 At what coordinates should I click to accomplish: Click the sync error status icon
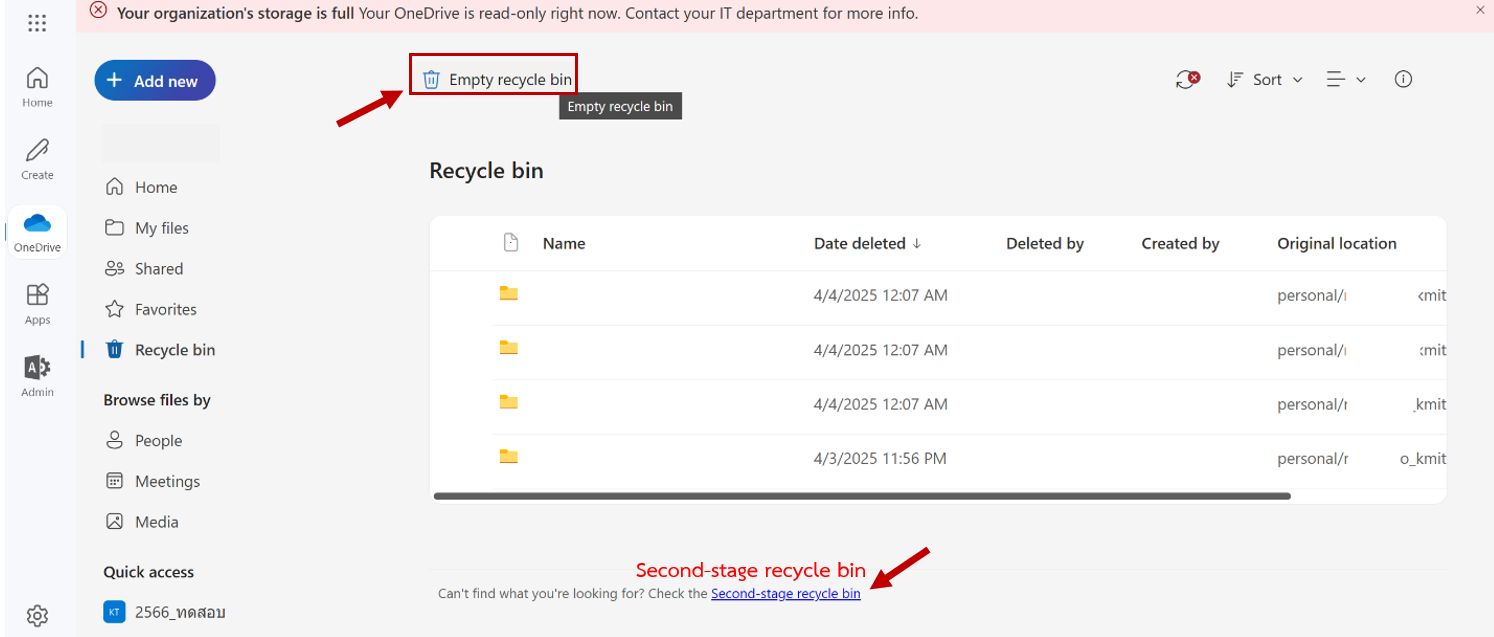click(1187, 80)
